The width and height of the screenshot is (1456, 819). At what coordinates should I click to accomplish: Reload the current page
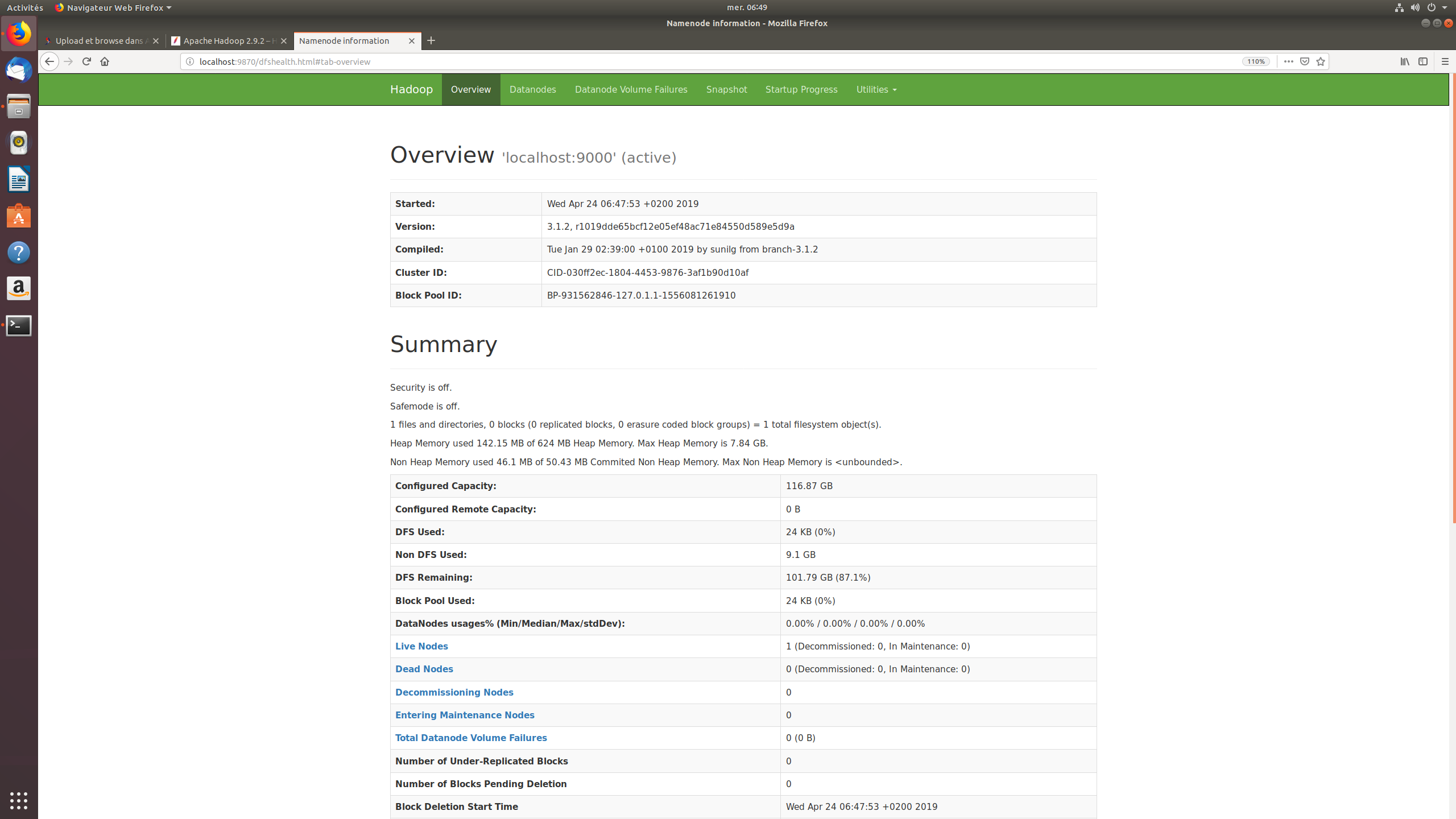(x=86, y=61)
